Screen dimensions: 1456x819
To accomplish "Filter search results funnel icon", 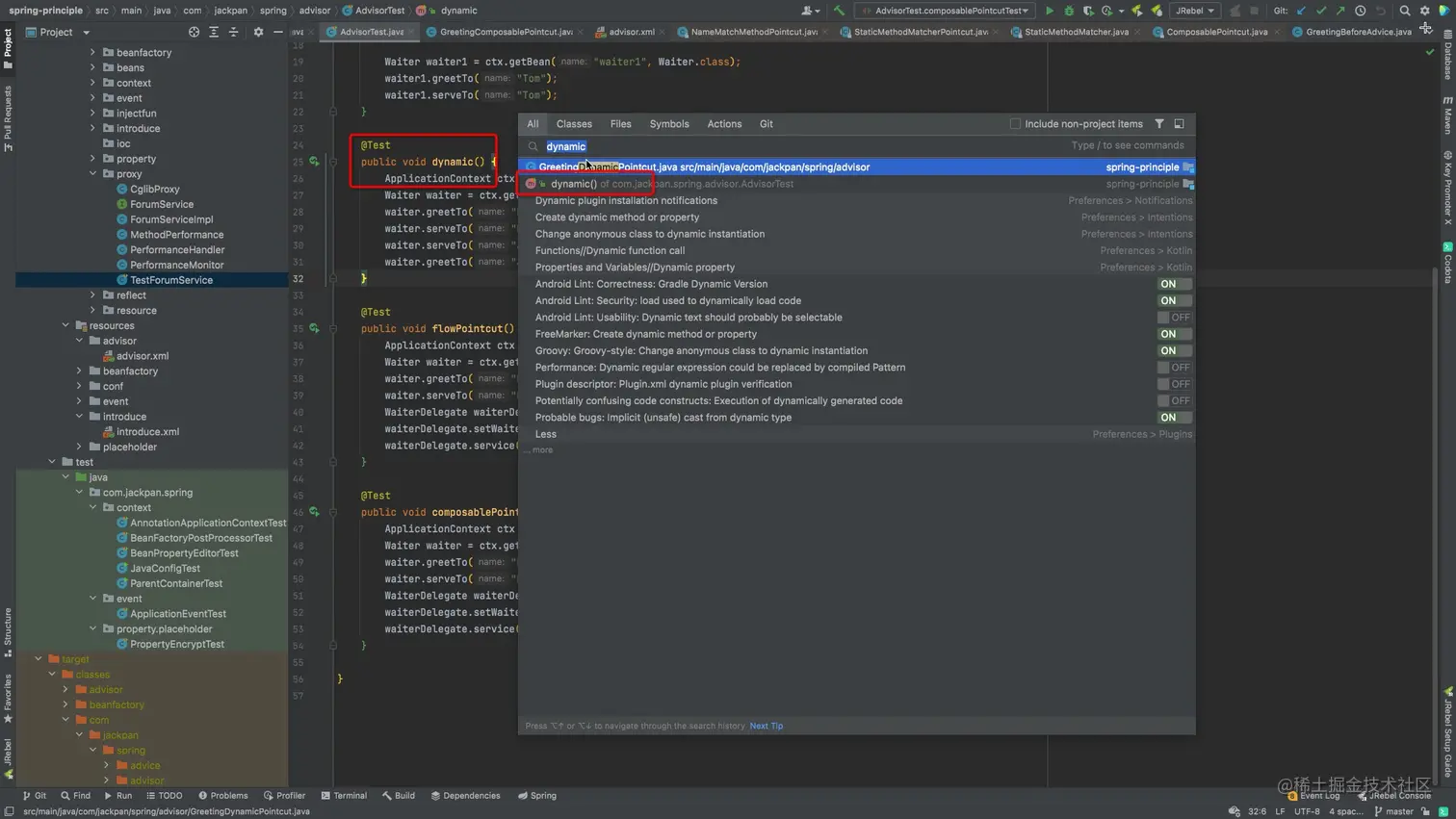I will point(1159,123).
